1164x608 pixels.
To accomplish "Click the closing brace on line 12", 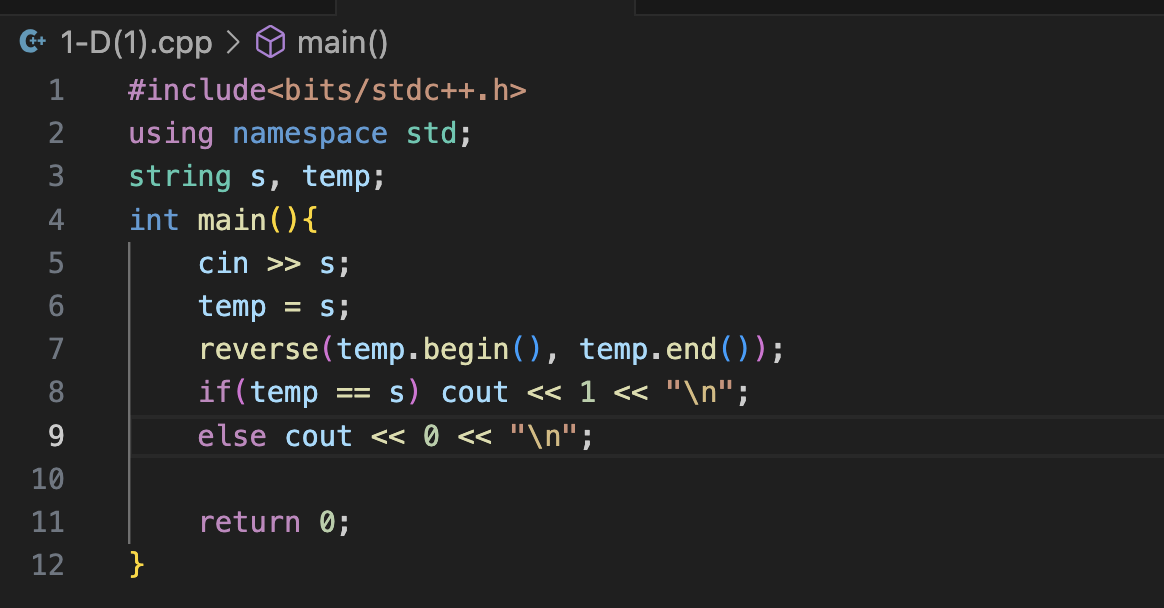I will [x=136, y=565].
